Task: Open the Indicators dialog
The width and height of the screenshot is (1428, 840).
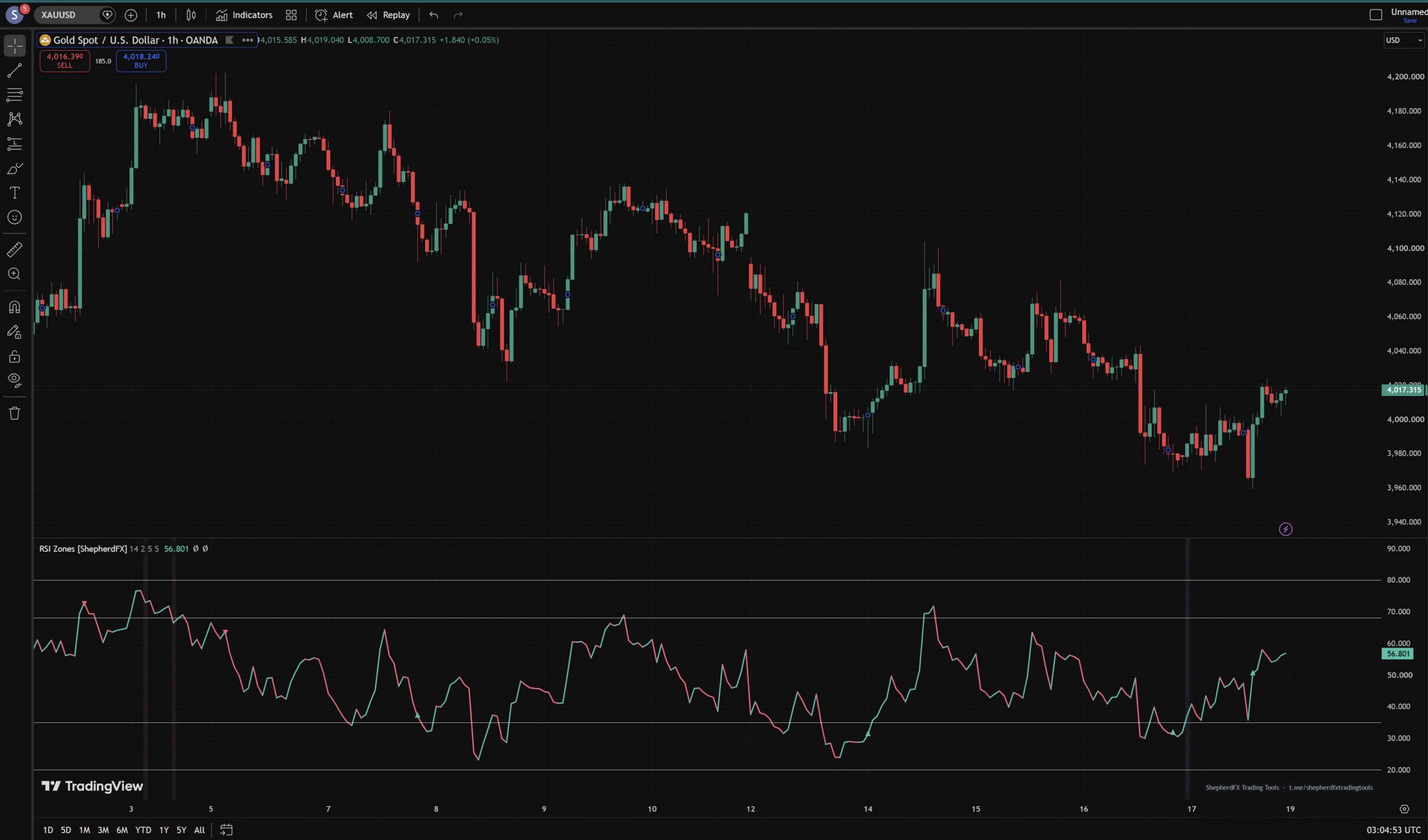Action: [x=244, y=15]
